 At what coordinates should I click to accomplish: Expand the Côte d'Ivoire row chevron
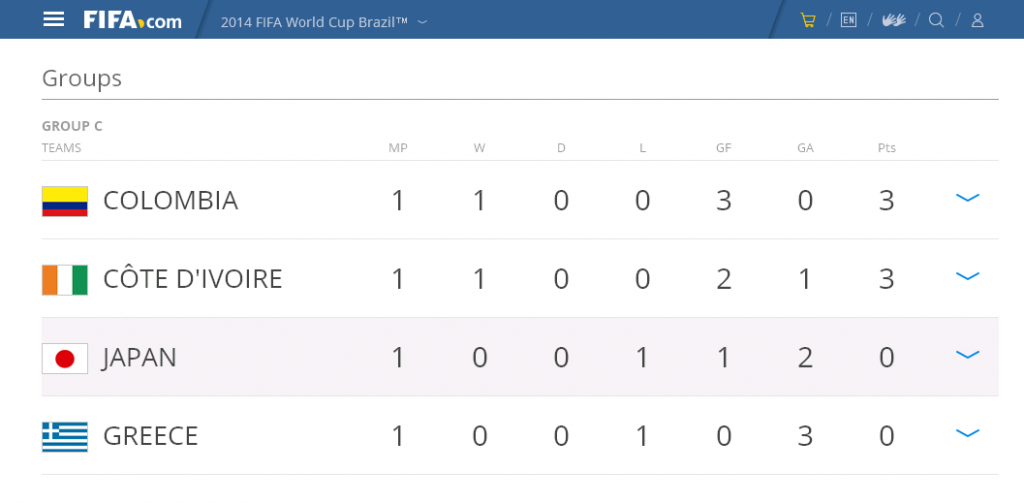click(967, 276)
